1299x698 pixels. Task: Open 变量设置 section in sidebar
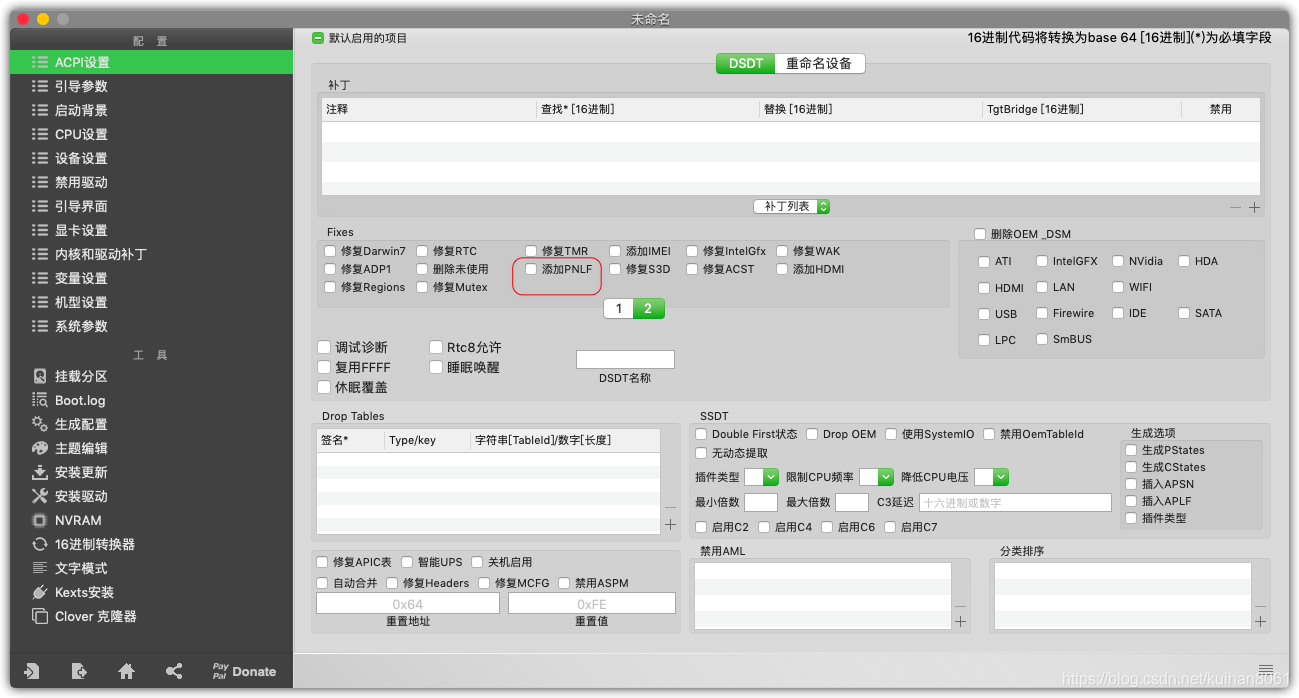click(151, 278)
